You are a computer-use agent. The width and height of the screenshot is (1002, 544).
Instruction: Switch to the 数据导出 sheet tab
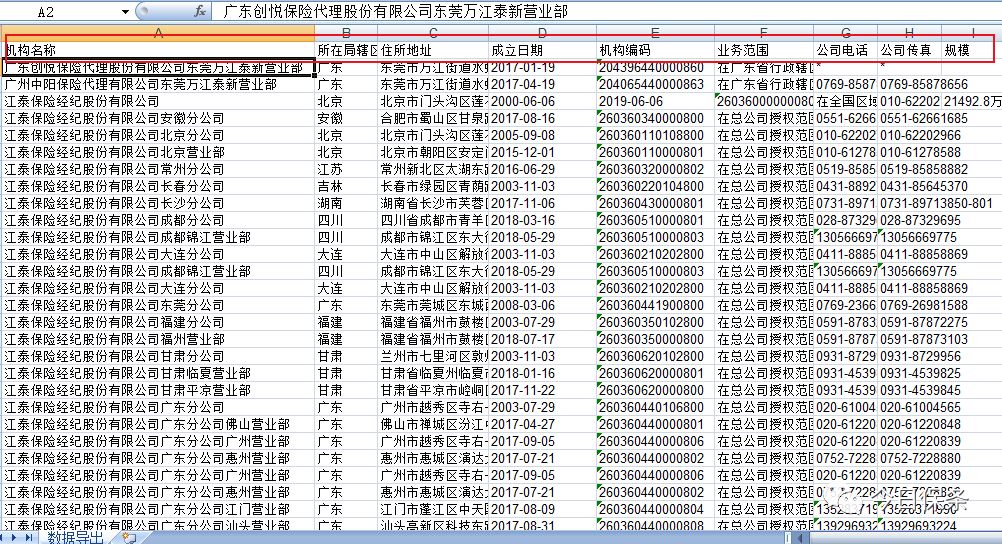click(x=75, y=538)
